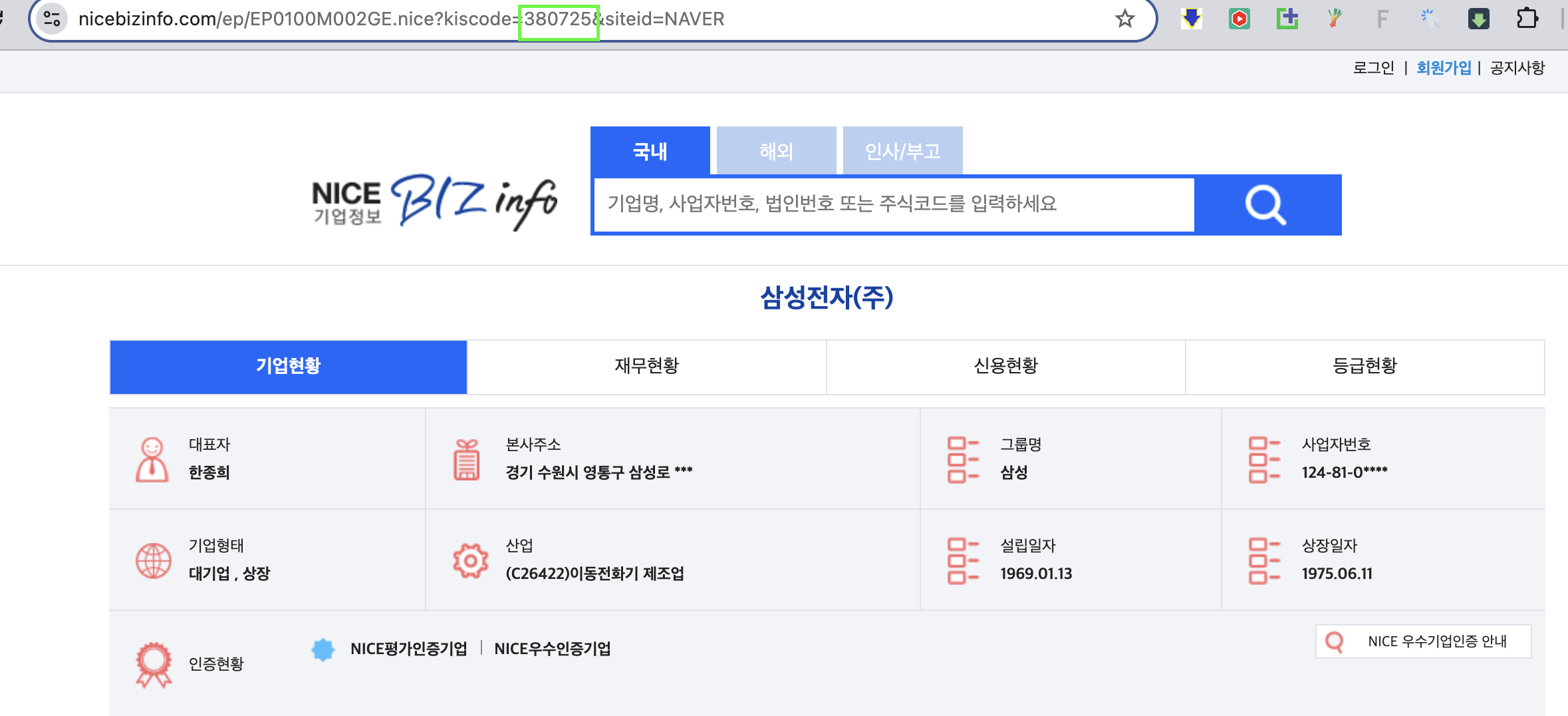
Task: Click the NICE우수인증기업 label
Action: 553,649
